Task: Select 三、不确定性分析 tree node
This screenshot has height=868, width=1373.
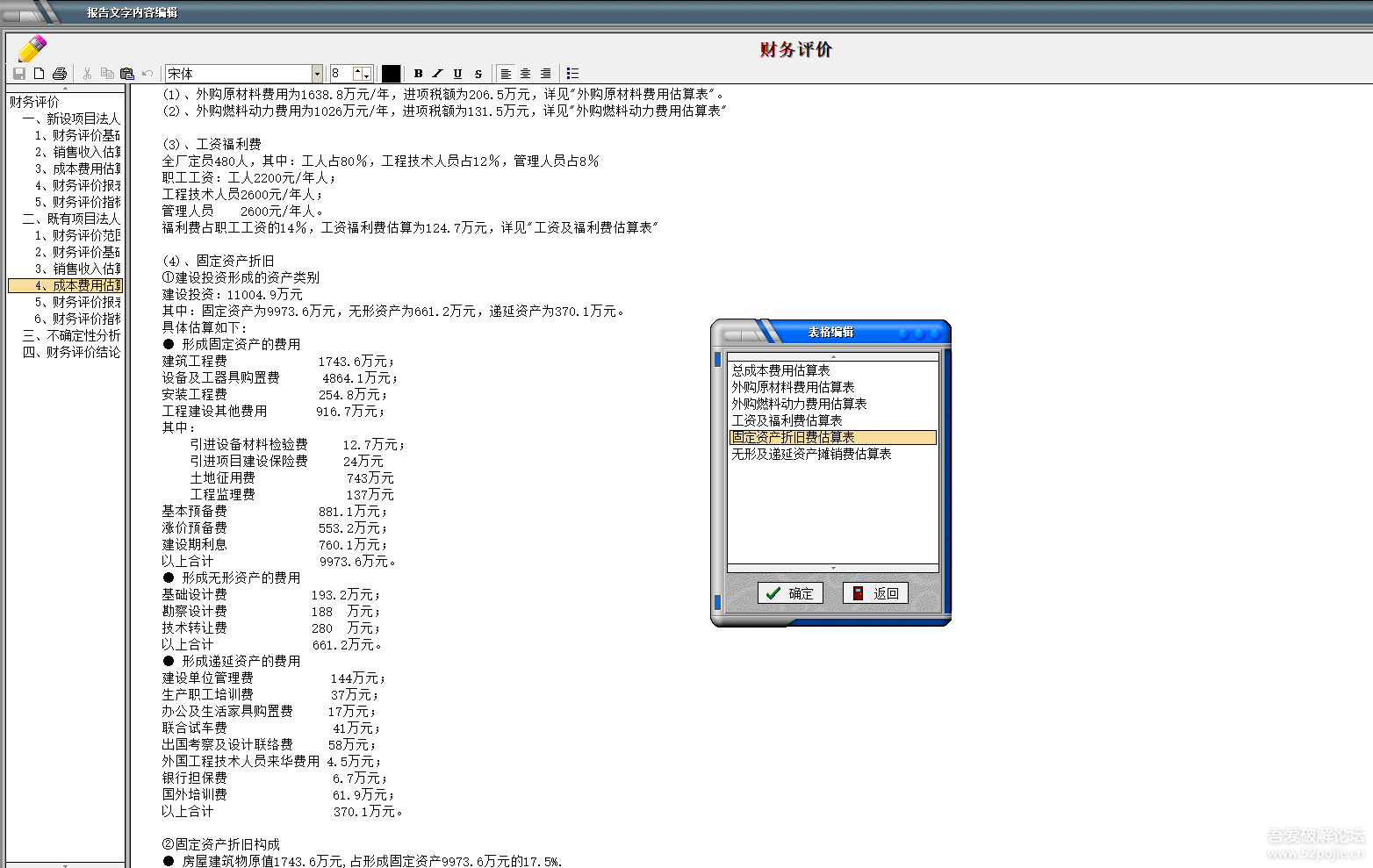Action: (71, 335)
